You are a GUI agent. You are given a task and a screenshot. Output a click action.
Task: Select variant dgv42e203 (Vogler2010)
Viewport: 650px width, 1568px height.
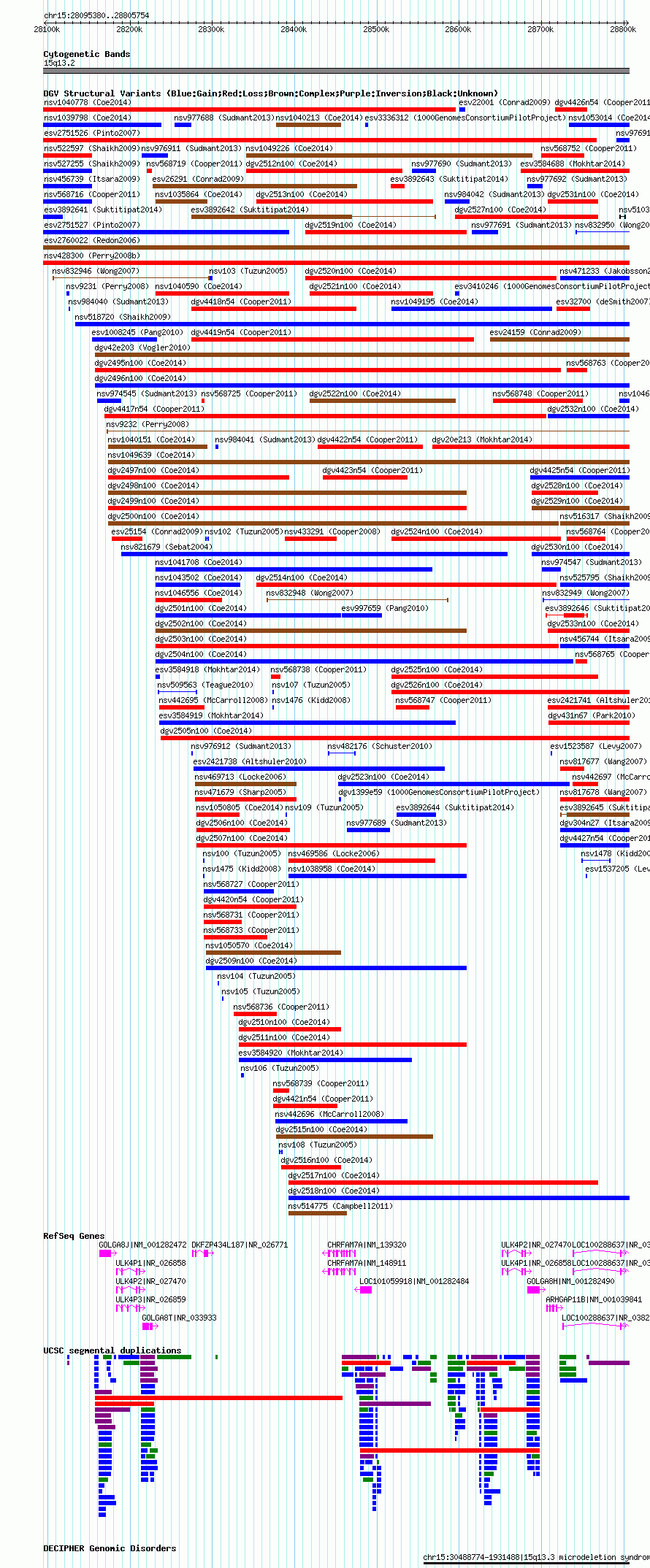click(x=362, y=355)
